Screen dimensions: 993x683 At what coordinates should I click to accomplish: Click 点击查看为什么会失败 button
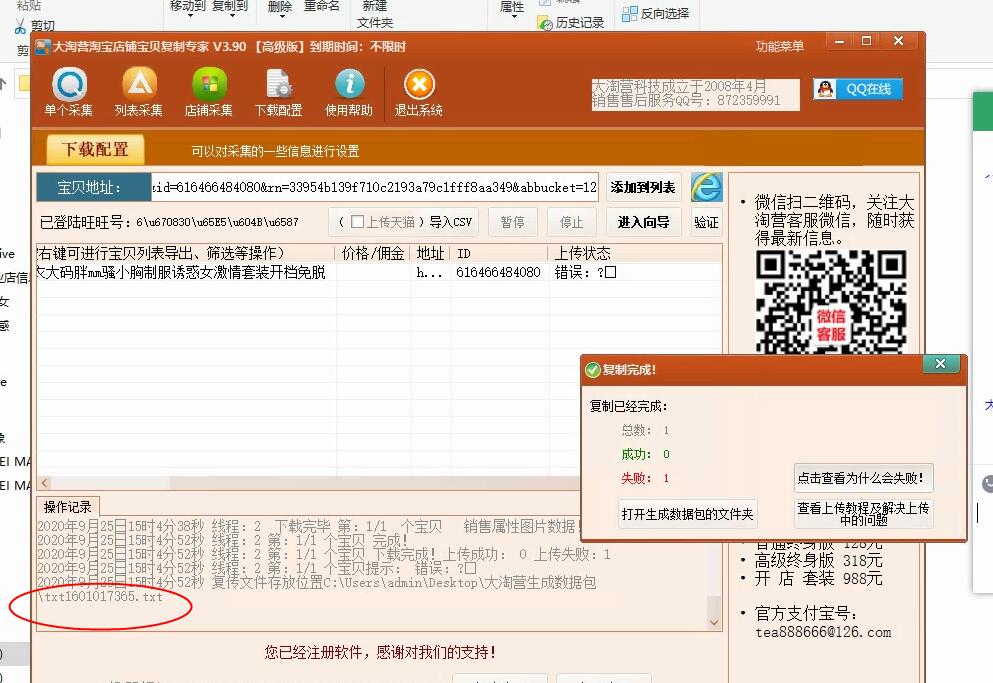coord(863,478)
